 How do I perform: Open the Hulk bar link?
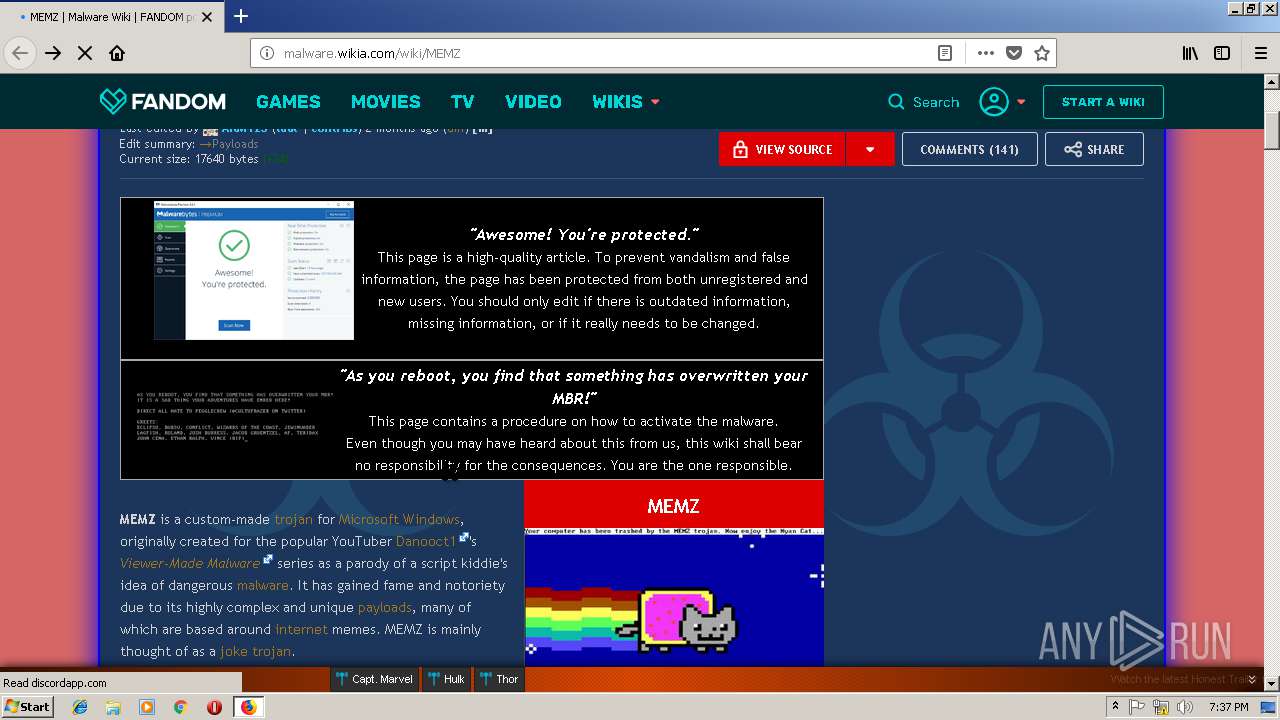coord(446,679)
